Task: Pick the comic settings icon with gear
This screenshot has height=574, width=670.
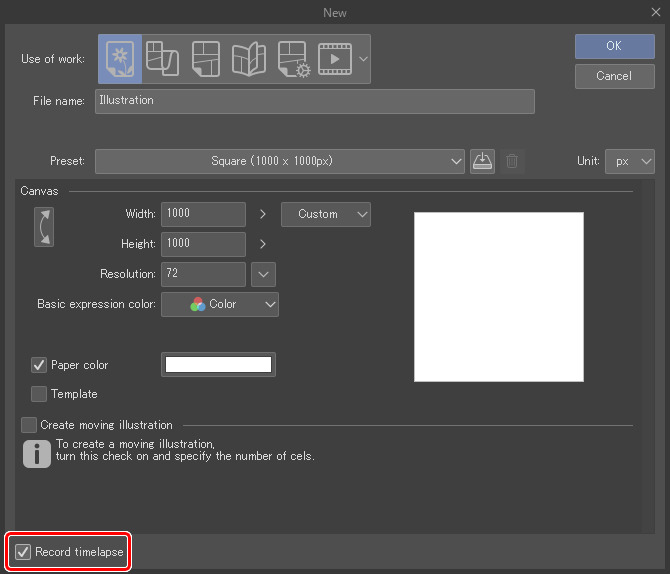Action: click(292, 59)
